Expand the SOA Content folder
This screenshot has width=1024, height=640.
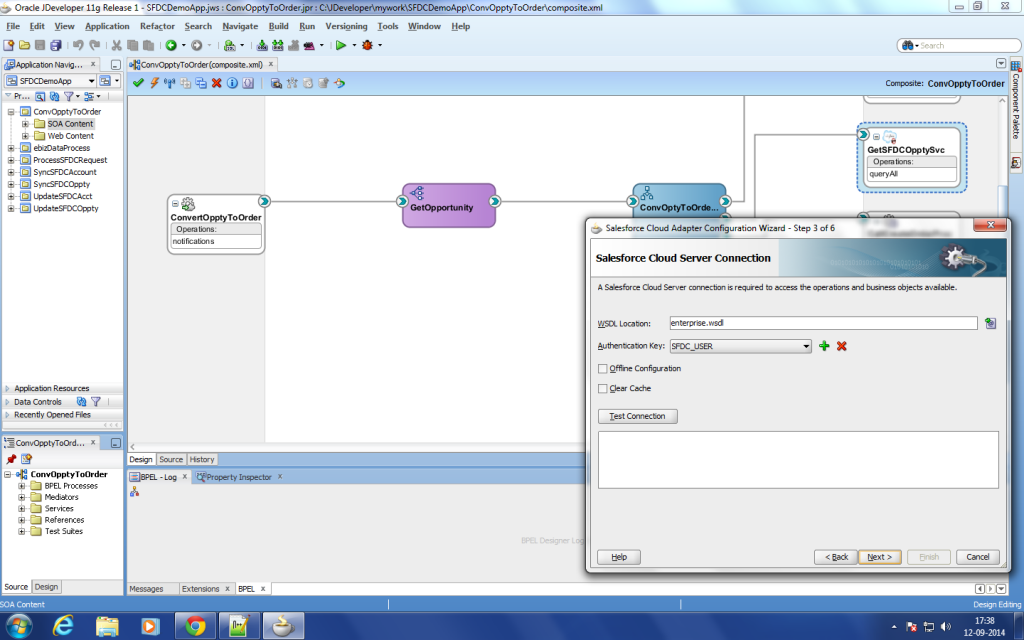pyautogui.click(x=25, y=124)
